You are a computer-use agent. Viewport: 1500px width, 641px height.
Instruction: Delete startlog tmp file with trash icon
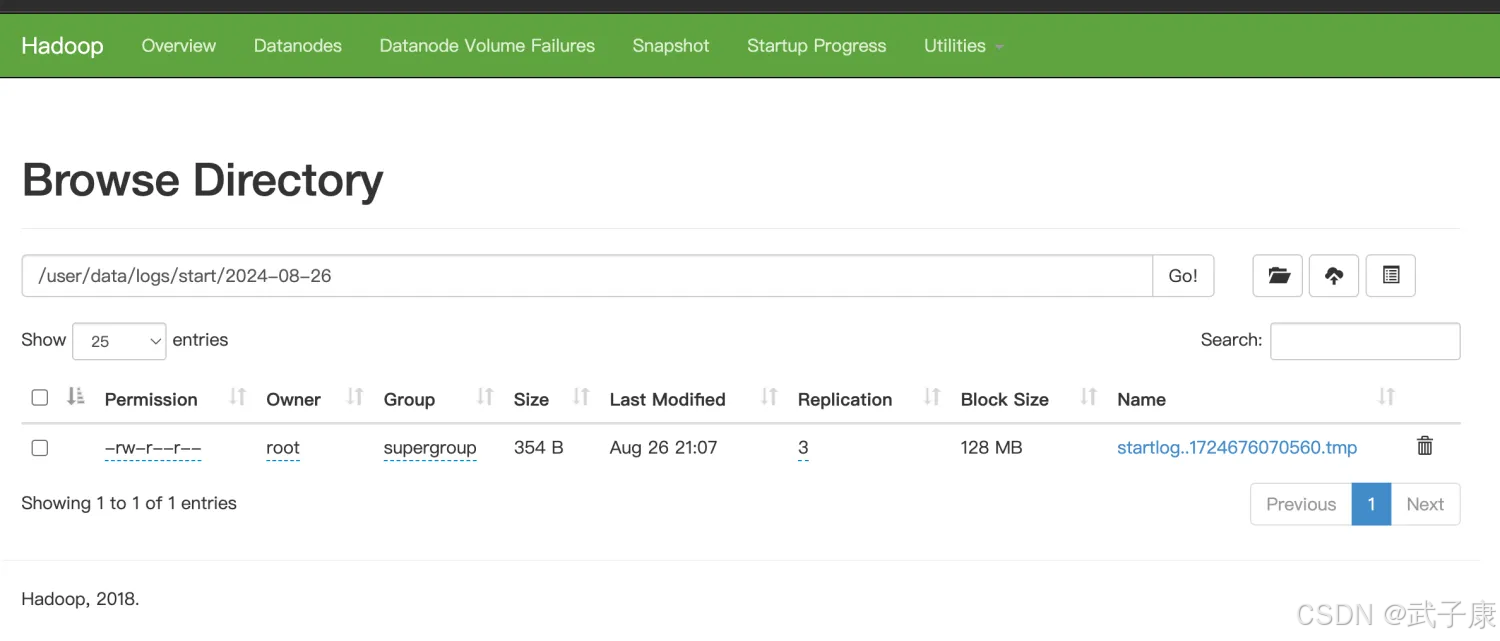point(1425,446)
